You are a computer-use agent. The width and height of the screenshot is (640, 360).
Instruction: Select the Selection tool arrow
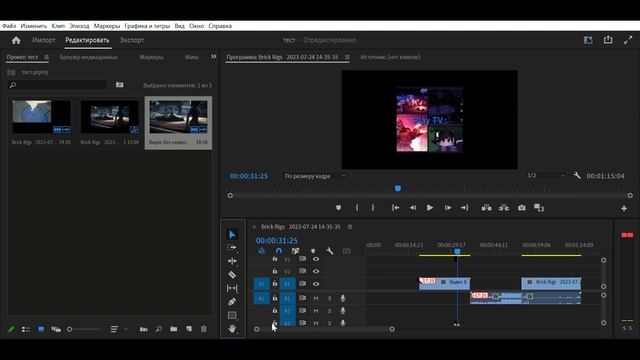point(232,234)
